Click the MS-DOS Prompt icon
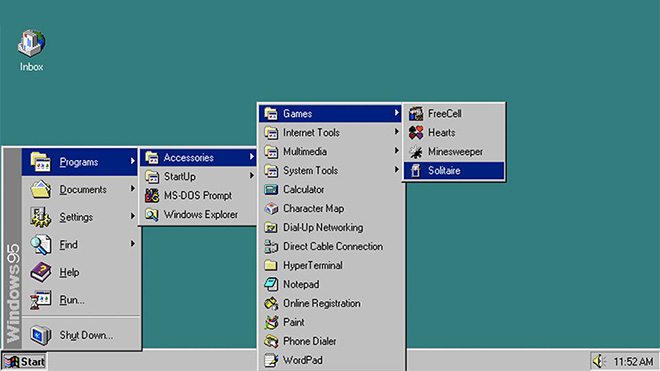Viewport: 660px width, 371px height. [x=152, y=195]
